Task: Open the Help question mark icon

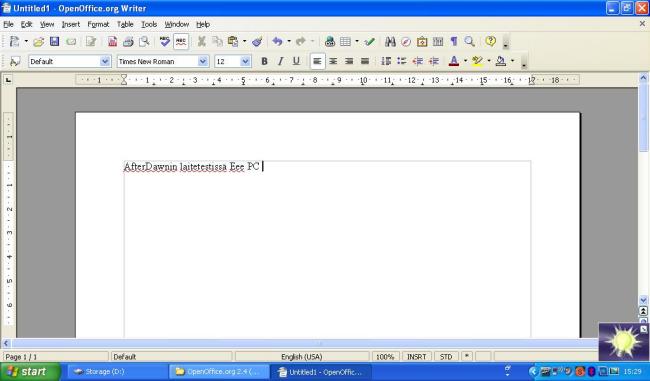Action: coord(490,41)
